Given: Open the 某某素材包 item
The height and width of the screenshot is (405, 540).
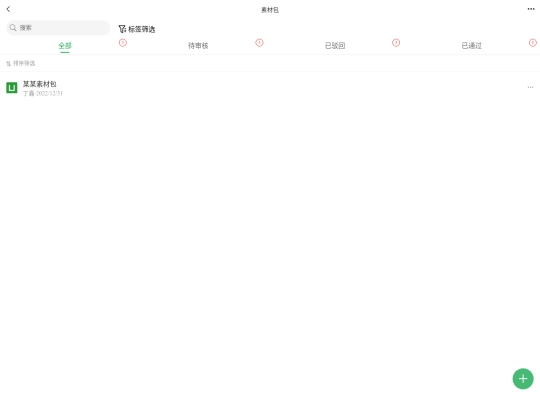Looking at the screenshot, I should pos(270,88).
